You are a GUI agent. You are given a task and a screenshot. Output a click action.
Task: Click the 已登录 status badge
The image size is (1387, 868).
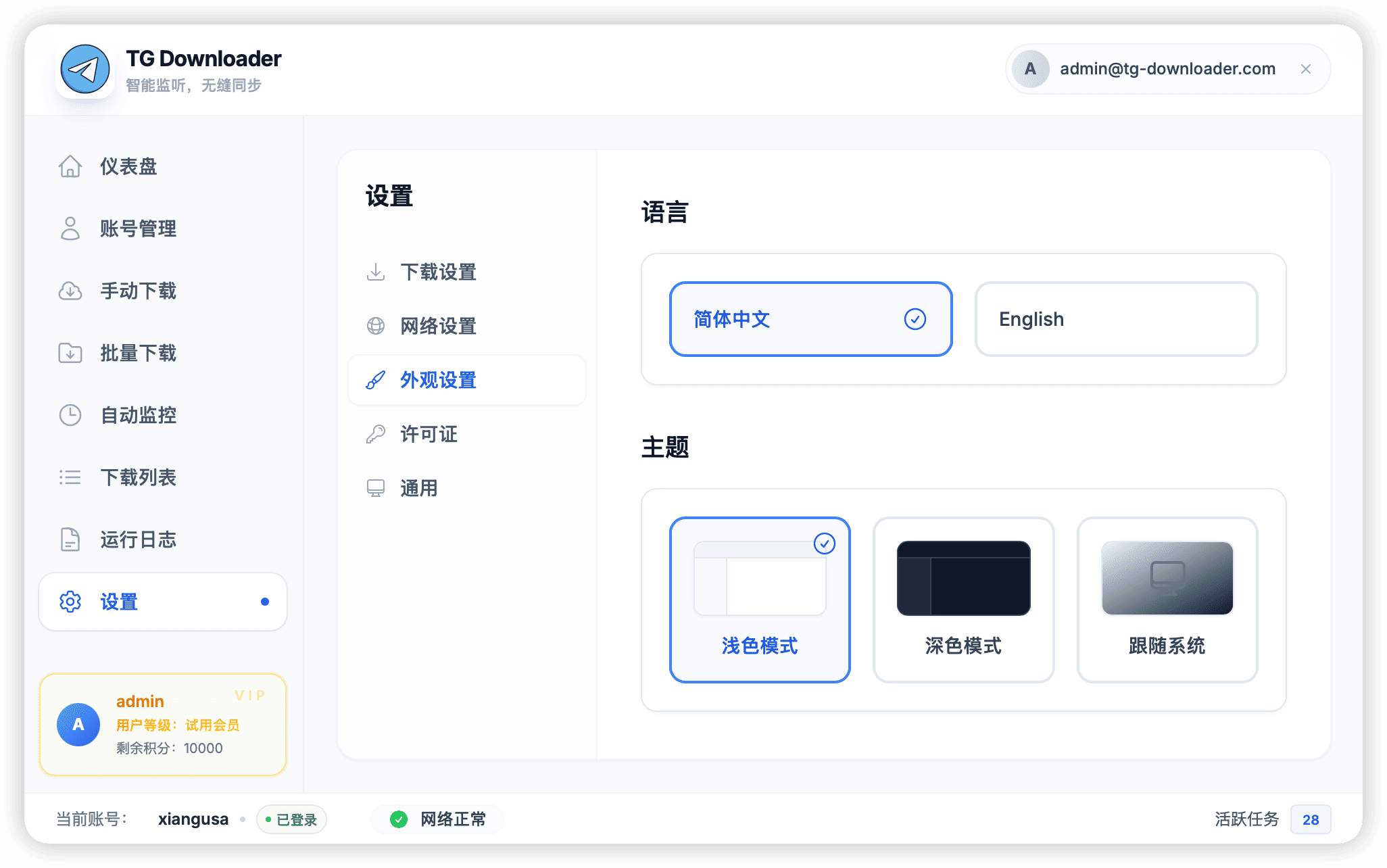(291, 819)
